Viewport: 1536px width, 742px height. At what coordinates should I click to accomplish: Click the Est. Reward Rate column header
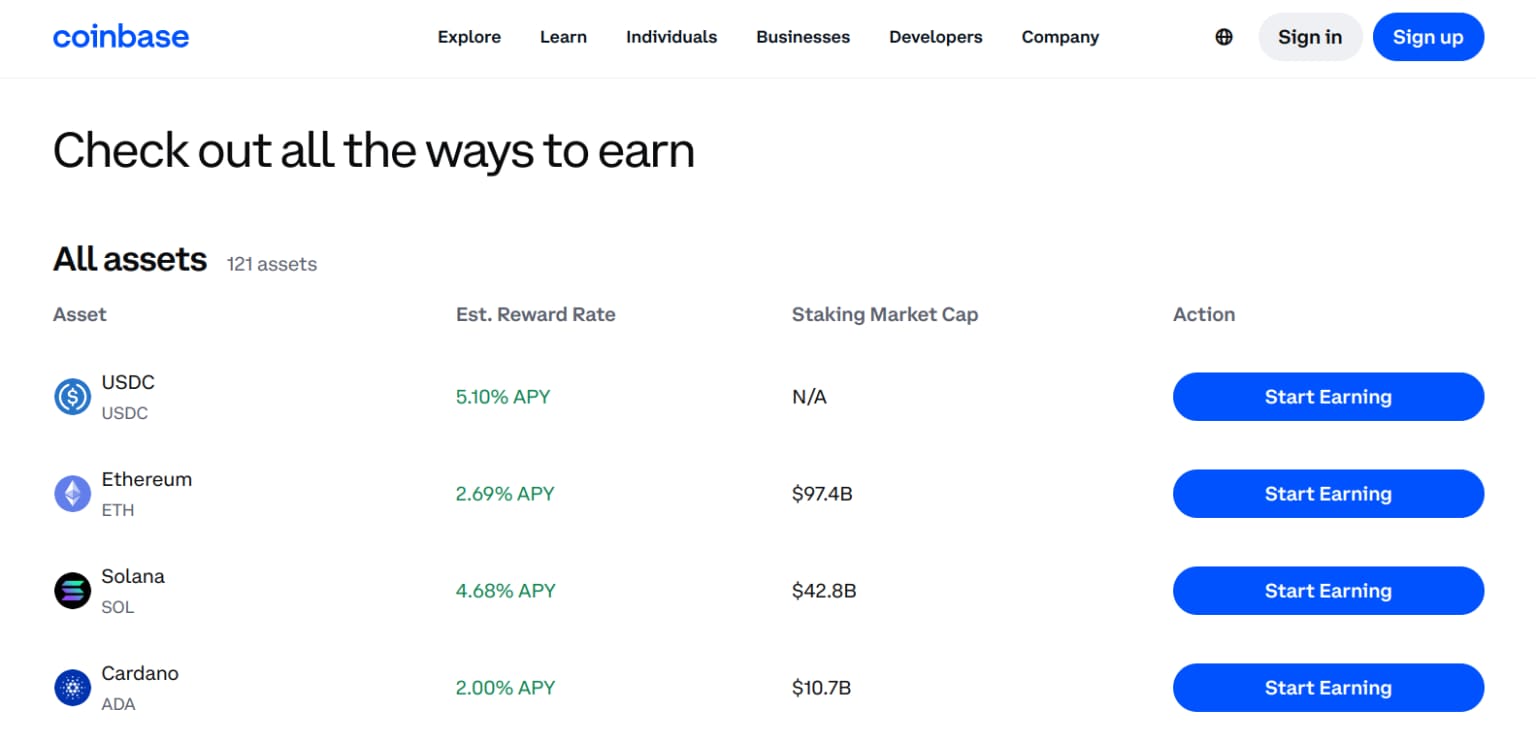(x=535, y=315)
